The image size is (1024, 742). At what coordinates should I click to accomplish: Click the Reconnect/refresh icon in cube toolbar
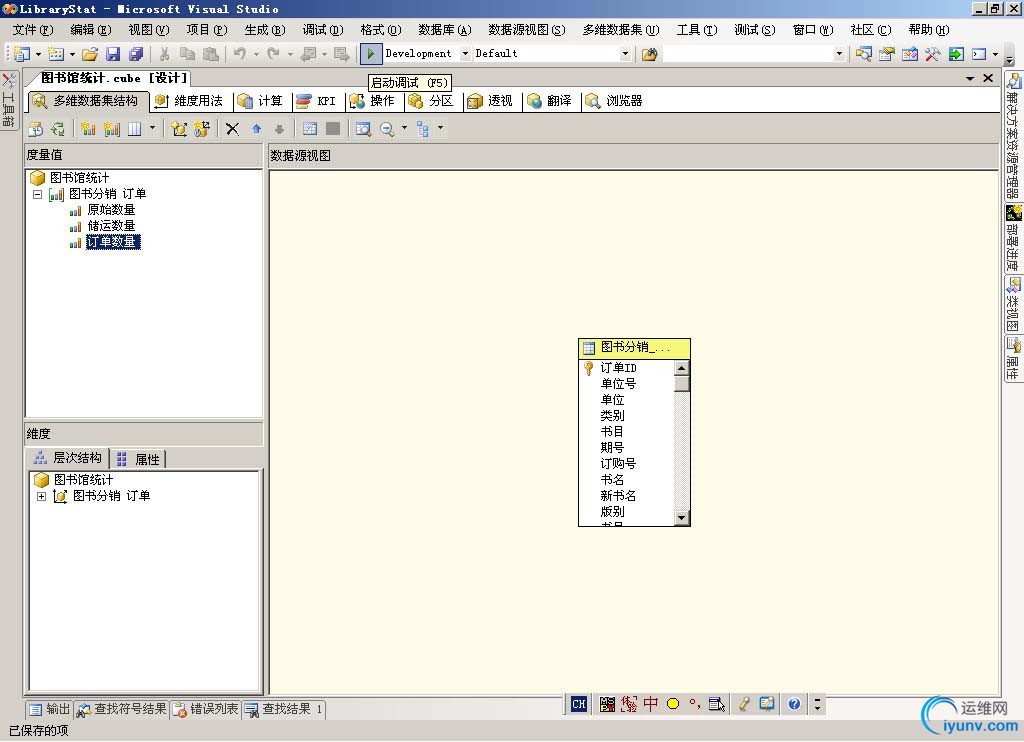[58, 129]
